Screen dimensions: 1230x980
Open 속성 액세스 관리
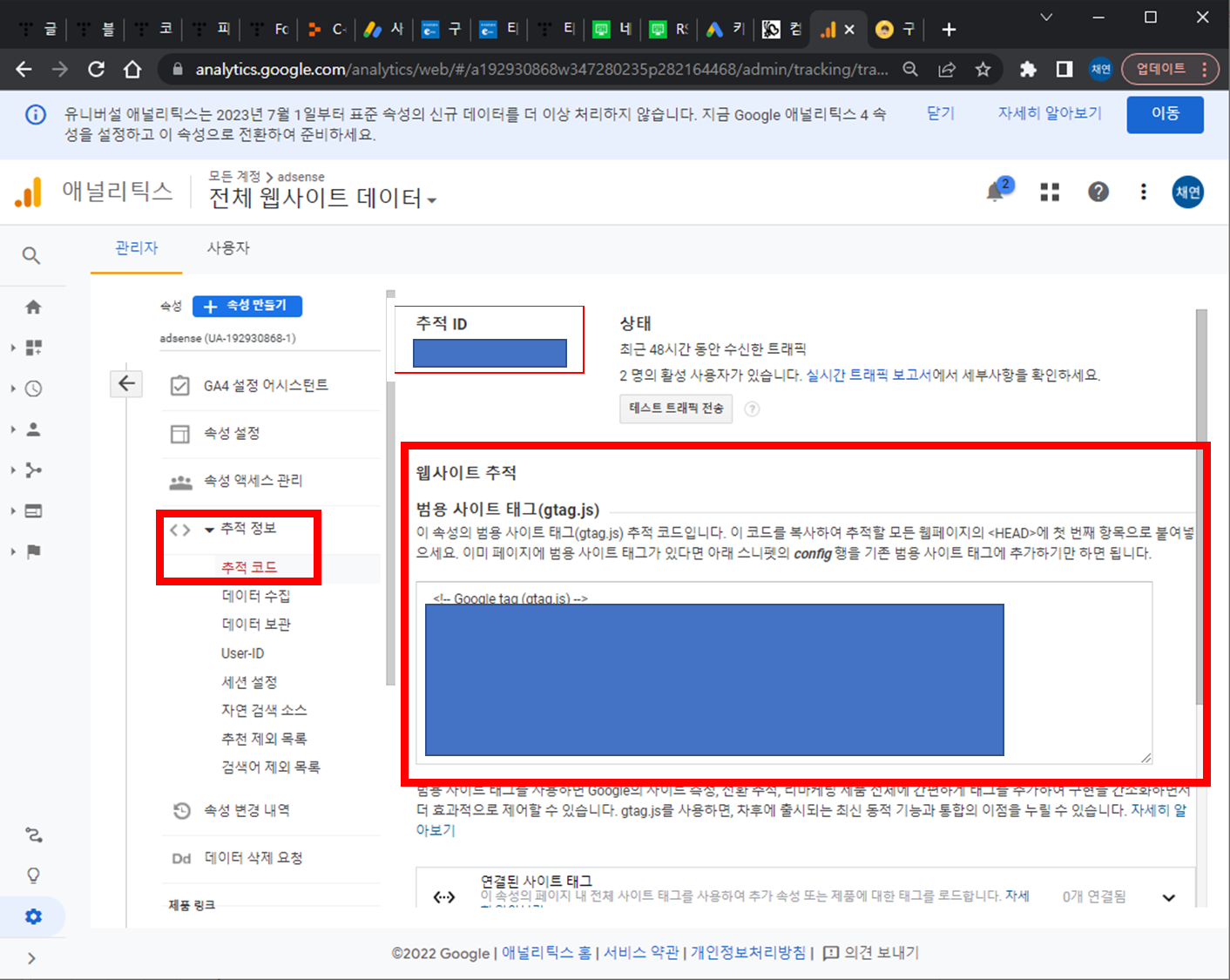click(253, 481)
